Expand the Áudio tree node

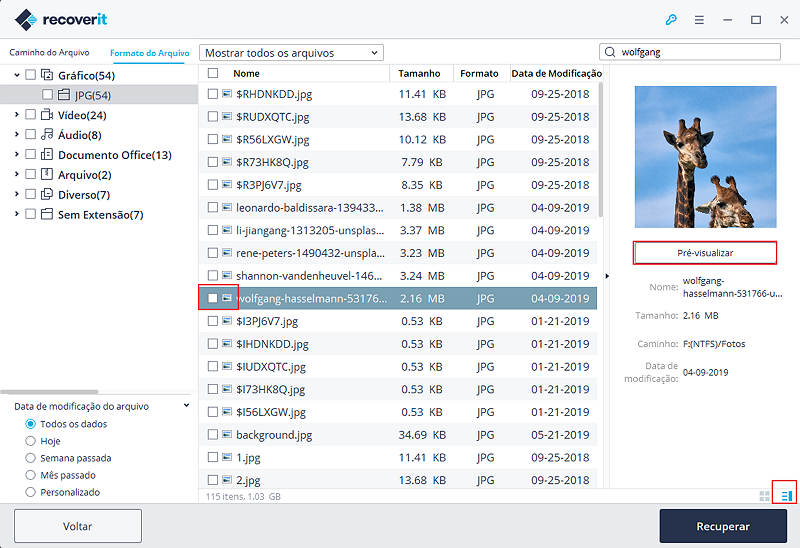click(x=17, y=135)
